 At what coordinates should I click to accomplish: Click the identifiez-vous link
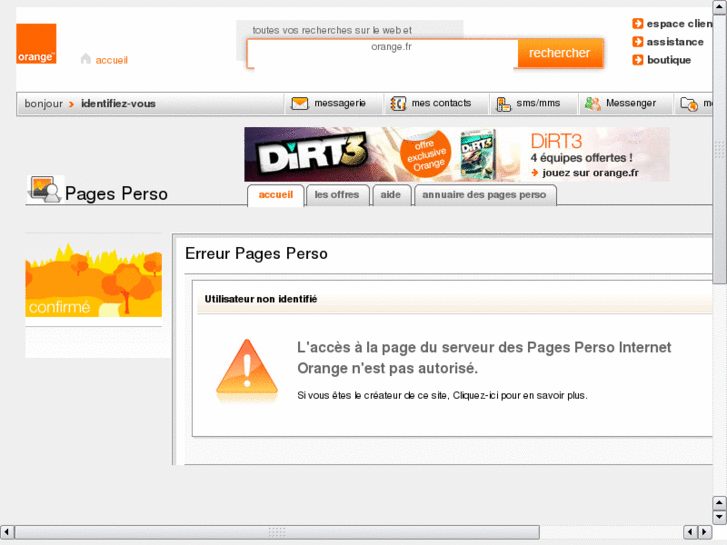pyautogui.click(x=118, y=103)
